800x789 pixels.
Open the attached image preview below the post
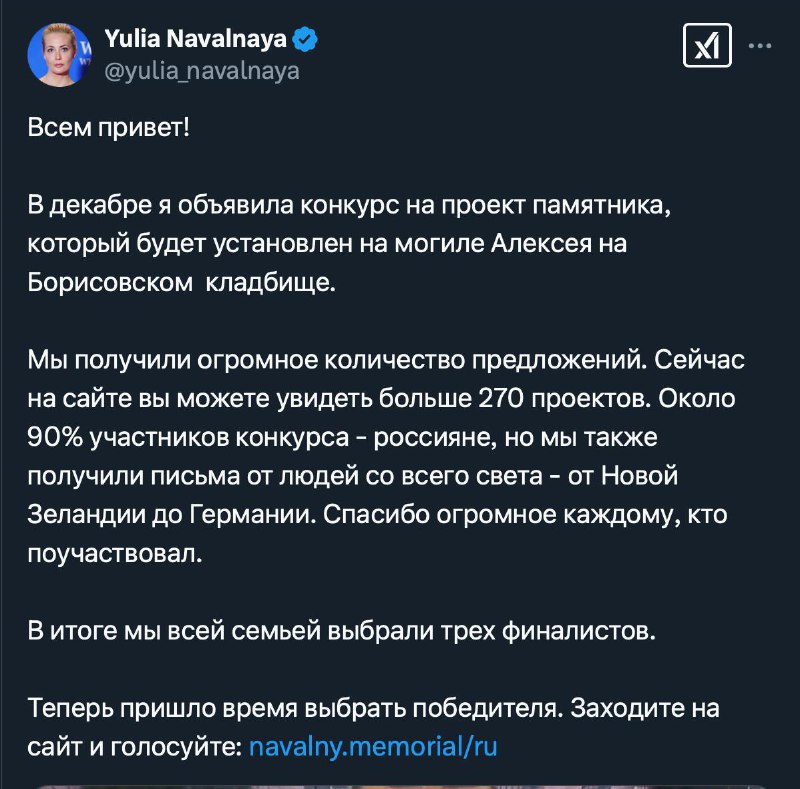click(400, 786)
